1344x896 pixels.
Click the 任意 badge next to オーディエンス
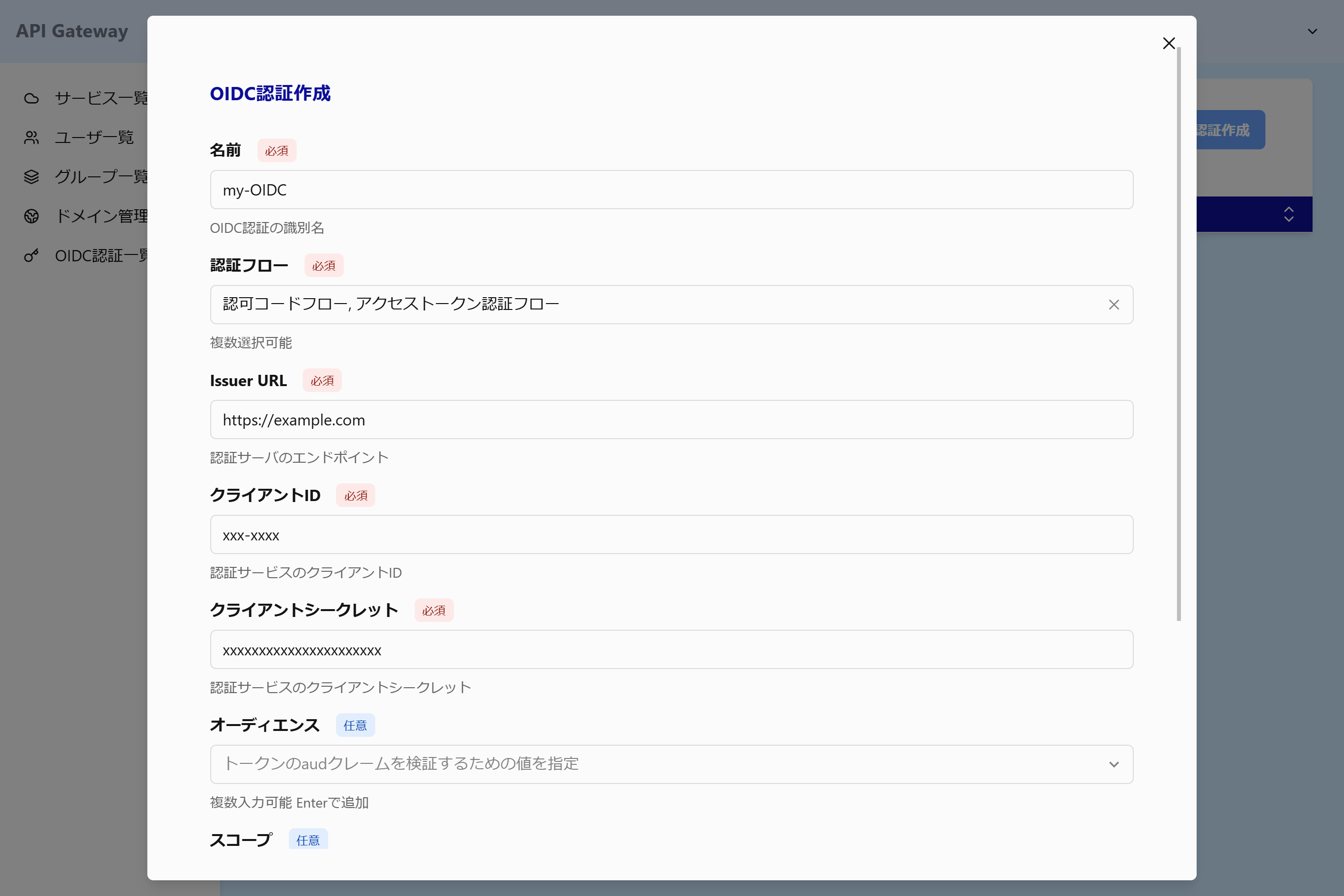355,725
